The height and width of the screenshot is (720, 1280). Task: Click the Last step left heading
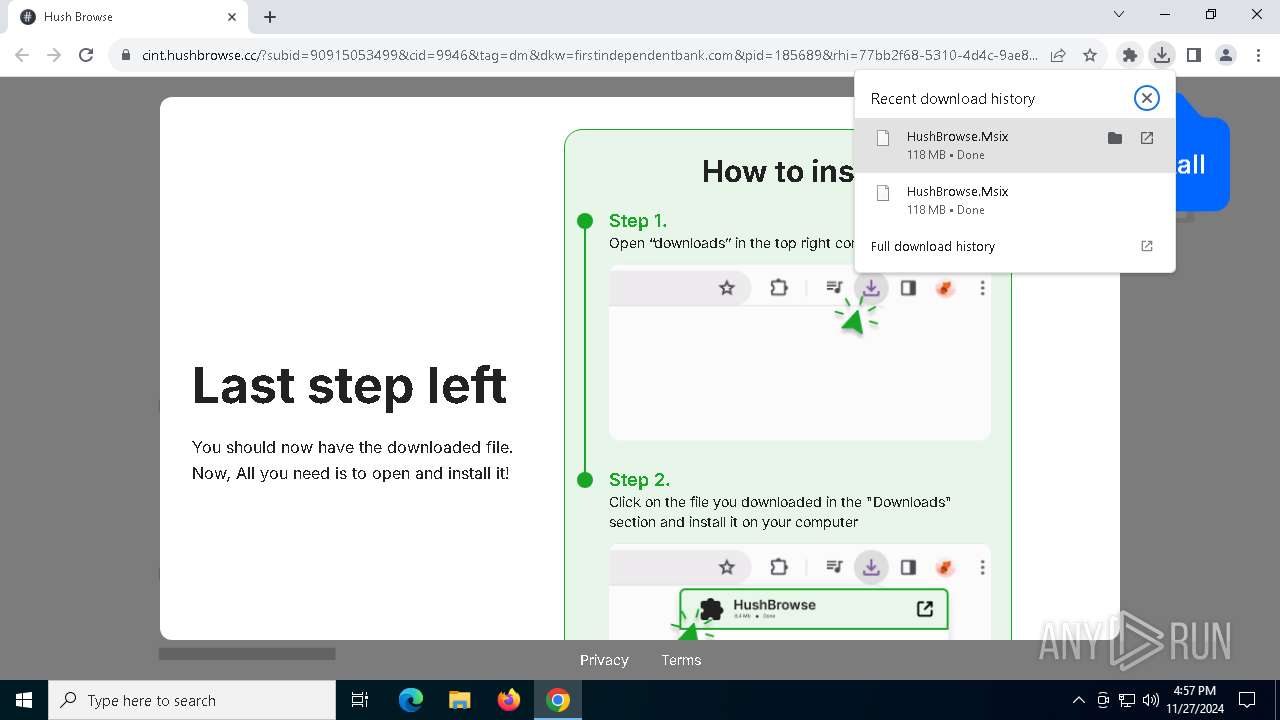click(350, 386)
